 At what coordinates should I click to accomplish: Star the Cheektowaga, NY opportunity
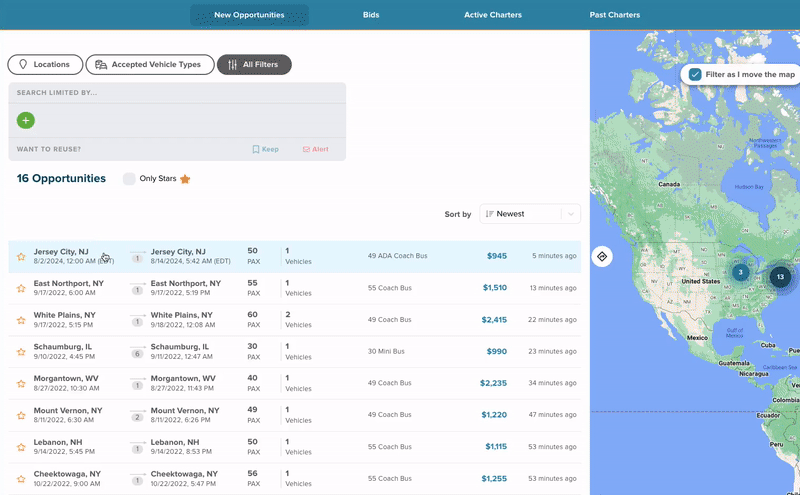coord(21,479)
